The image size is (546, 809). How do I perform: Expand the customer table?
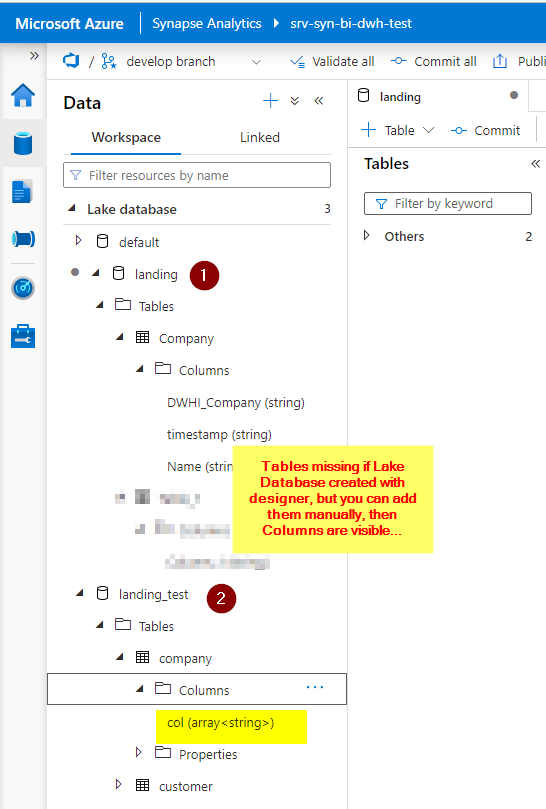click(x=118, y=784)
